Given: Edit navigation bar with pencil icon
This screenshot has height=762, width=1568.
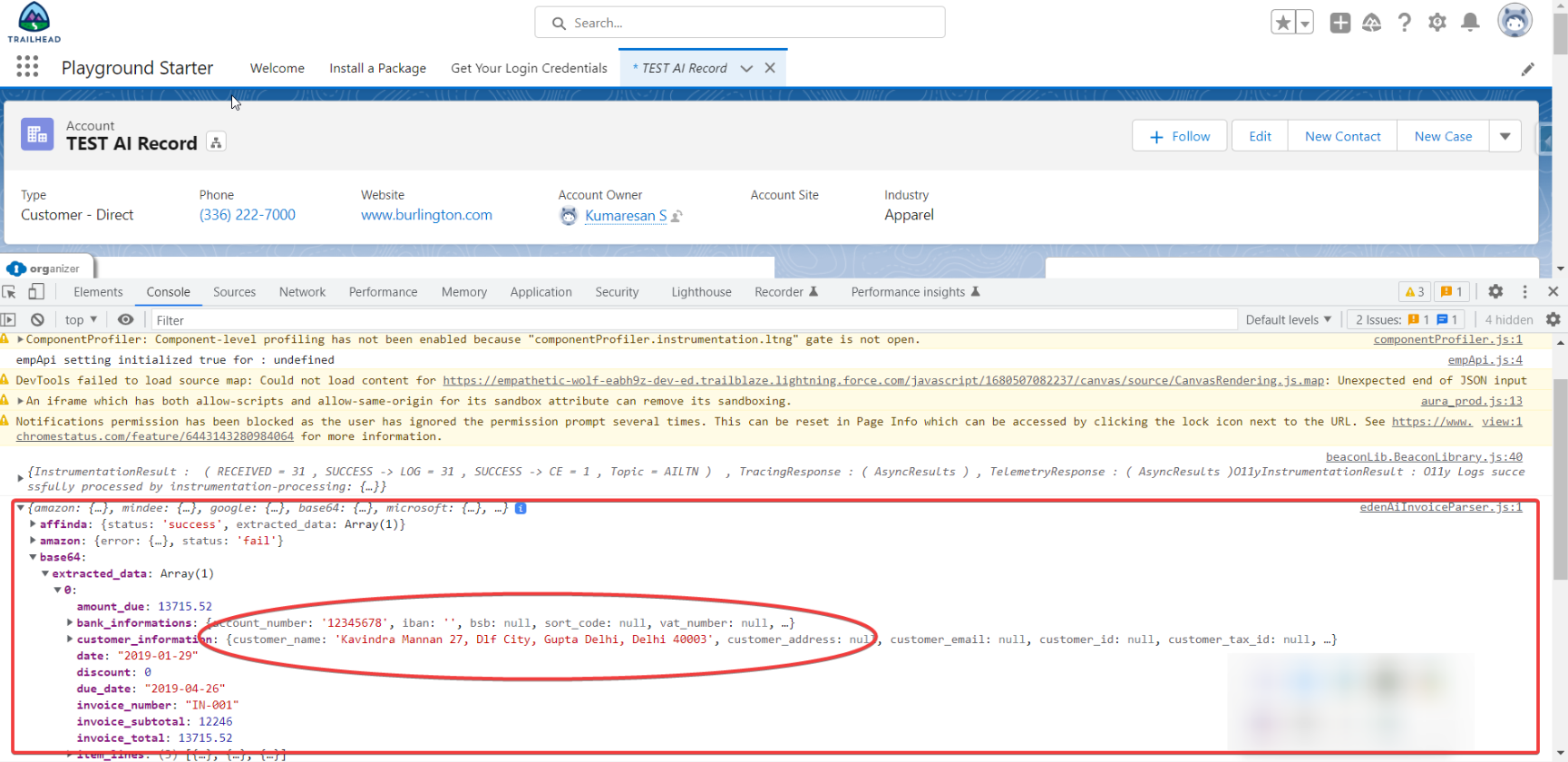Looking at the screenshot, I should click(x=1528, y=69).
